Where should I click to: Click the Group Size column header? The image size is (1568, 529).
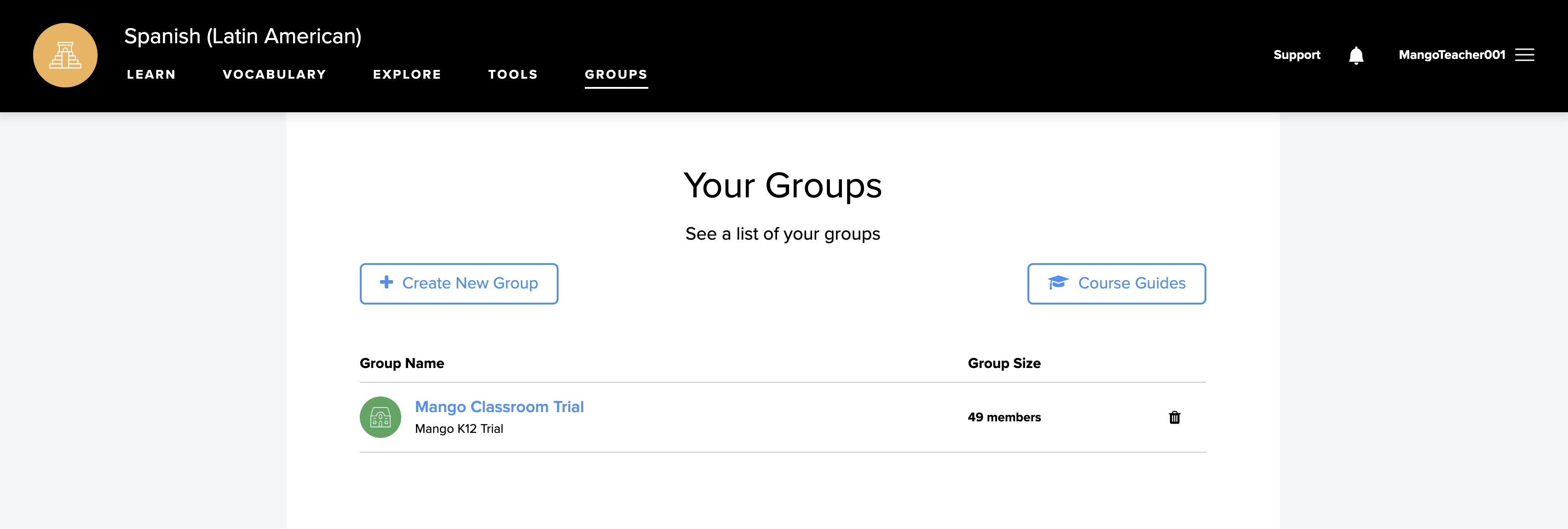(x=1004, y=363)
